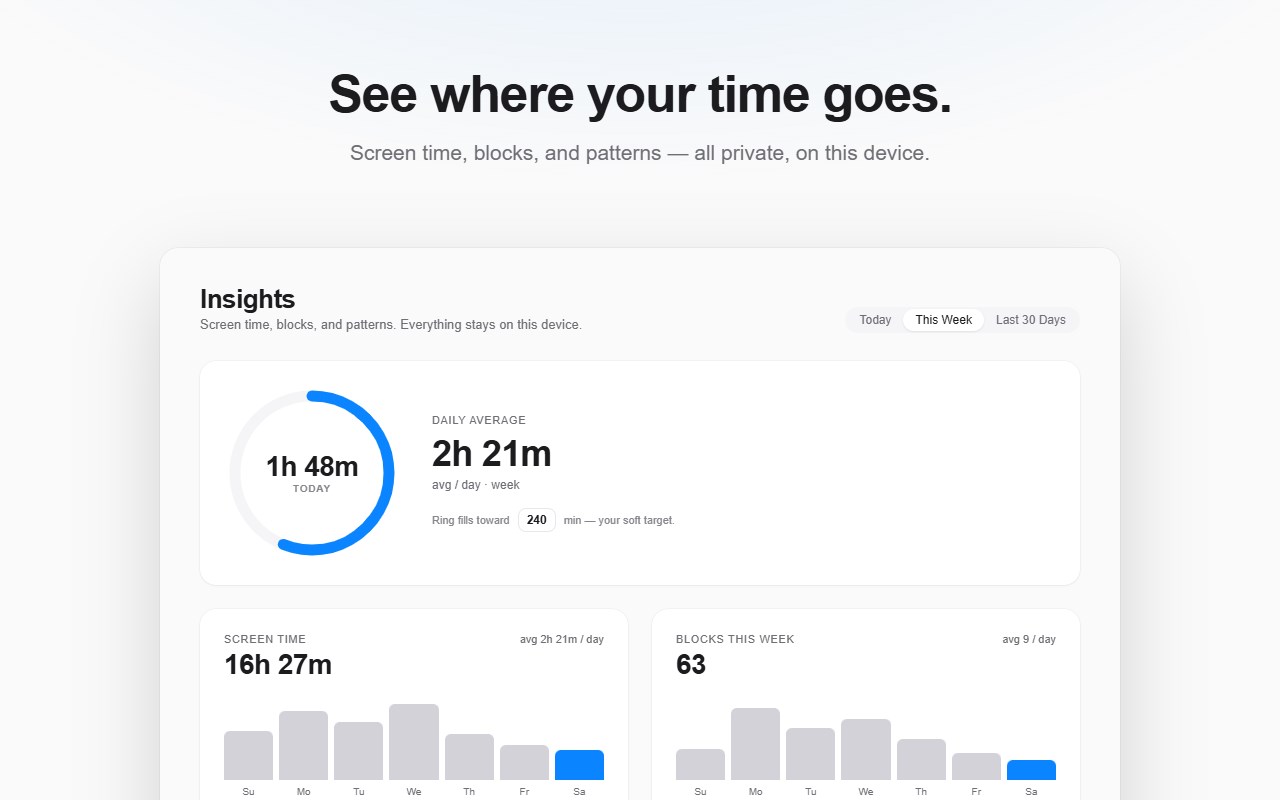Select the blue Saturday screen time bar

[x=580, y=765]
